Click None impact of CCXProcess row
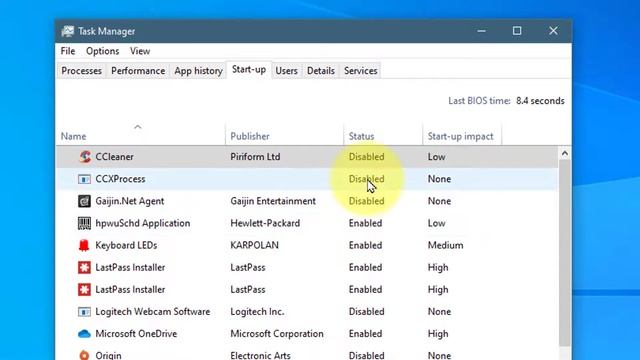Viewport: 640px width, 360px height. [x=439, y=179]
